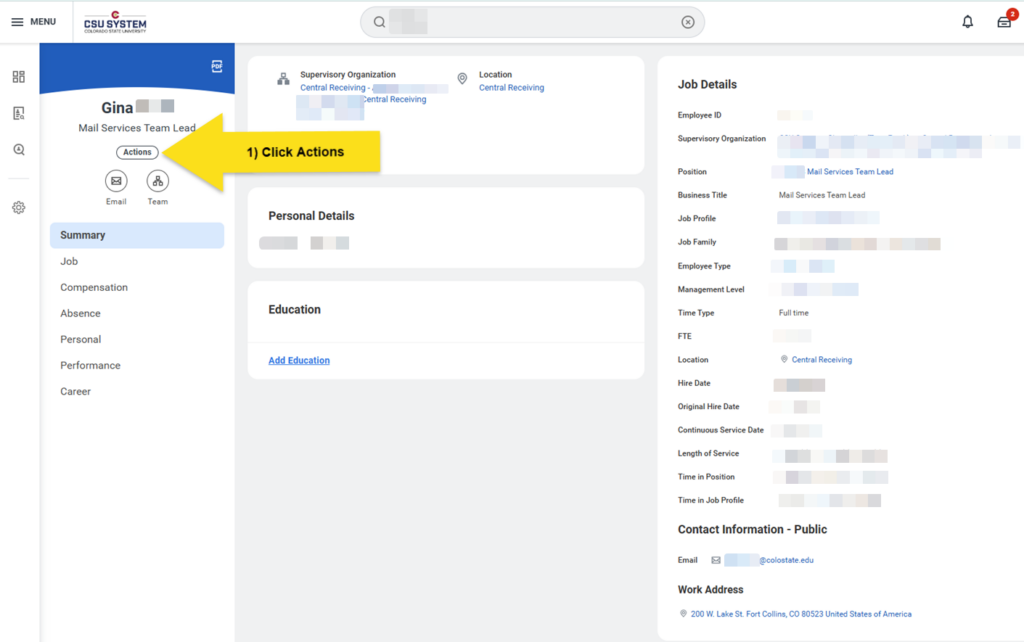Open the Career tab
The image size is (1024, 642).
[76, 392]
